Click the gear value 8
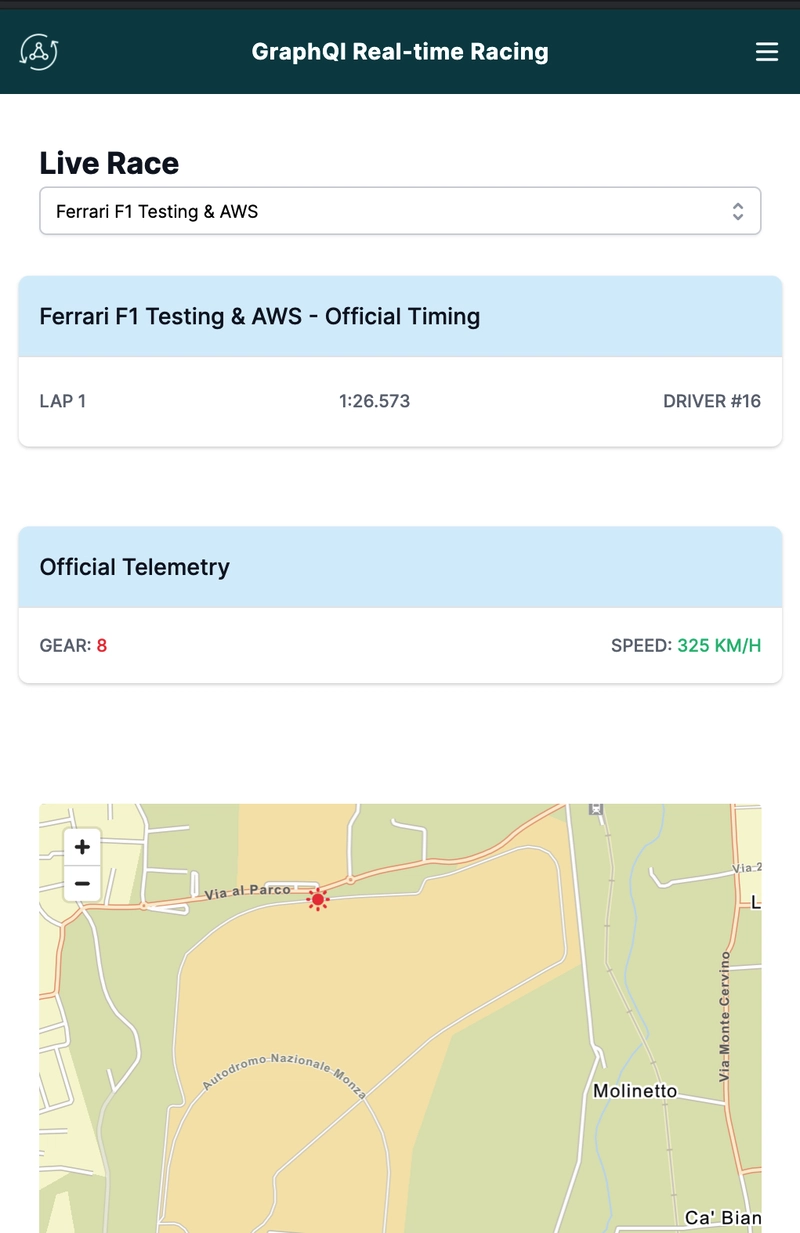Viewport: 800px width, 1233px height. pos(102,646)
